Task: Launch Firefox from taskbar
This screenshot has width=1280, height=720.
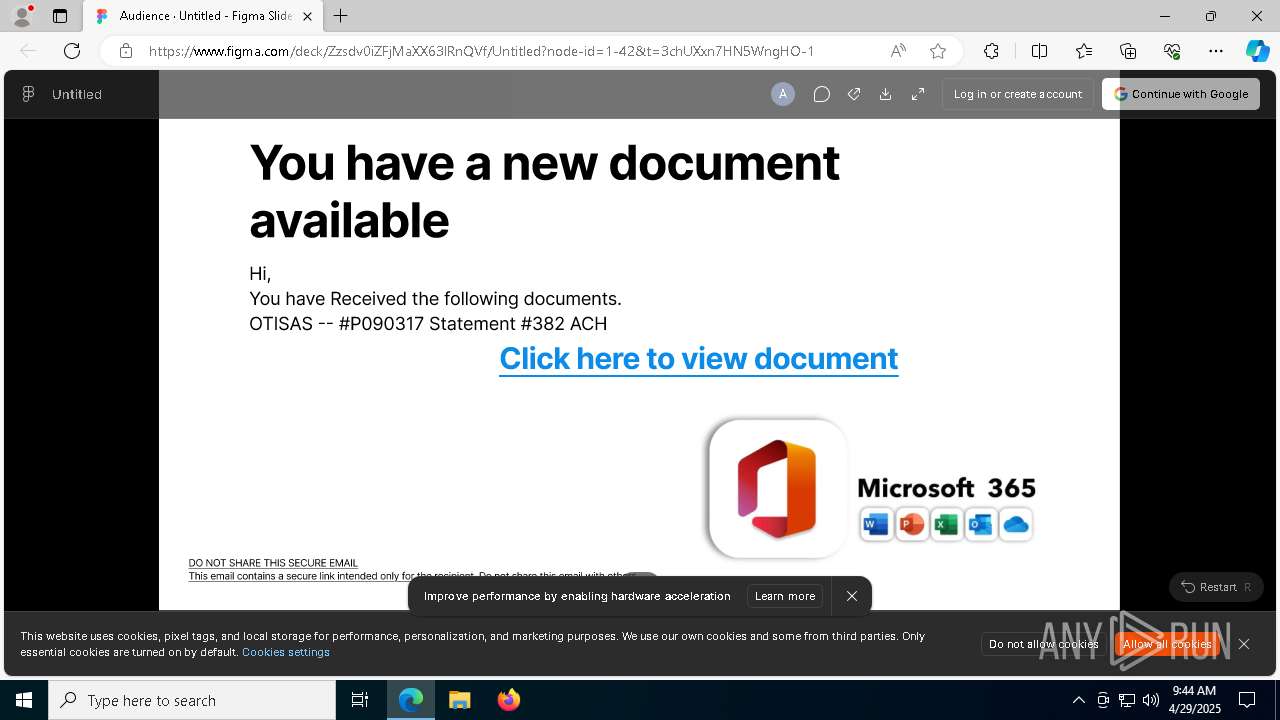Action: coord(509,700)
